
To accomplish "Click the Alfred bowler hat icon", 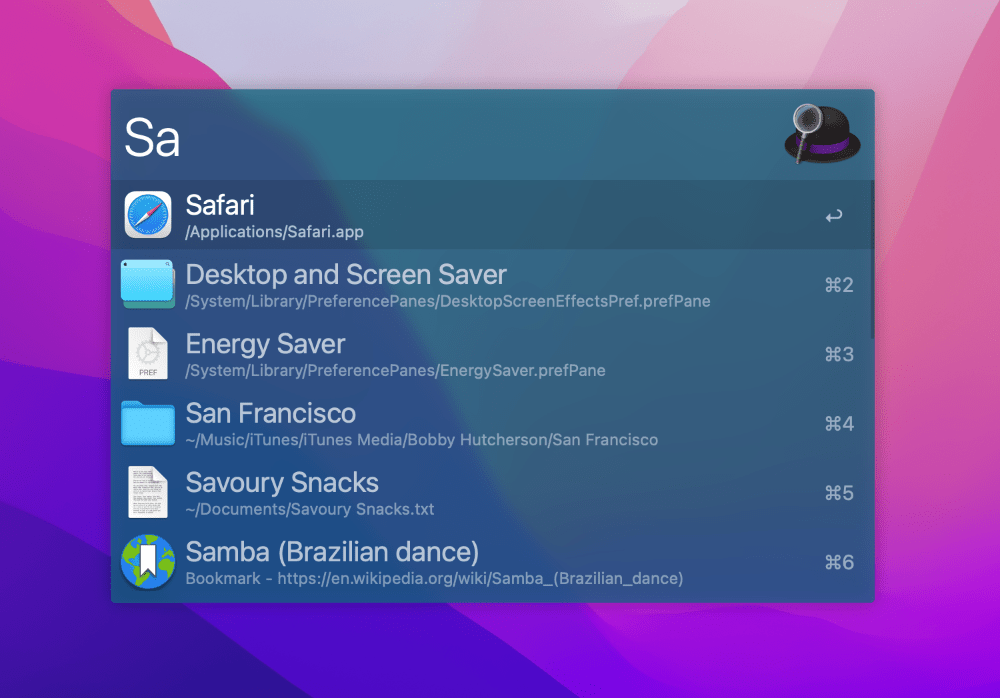I will [x=822, y=135].
